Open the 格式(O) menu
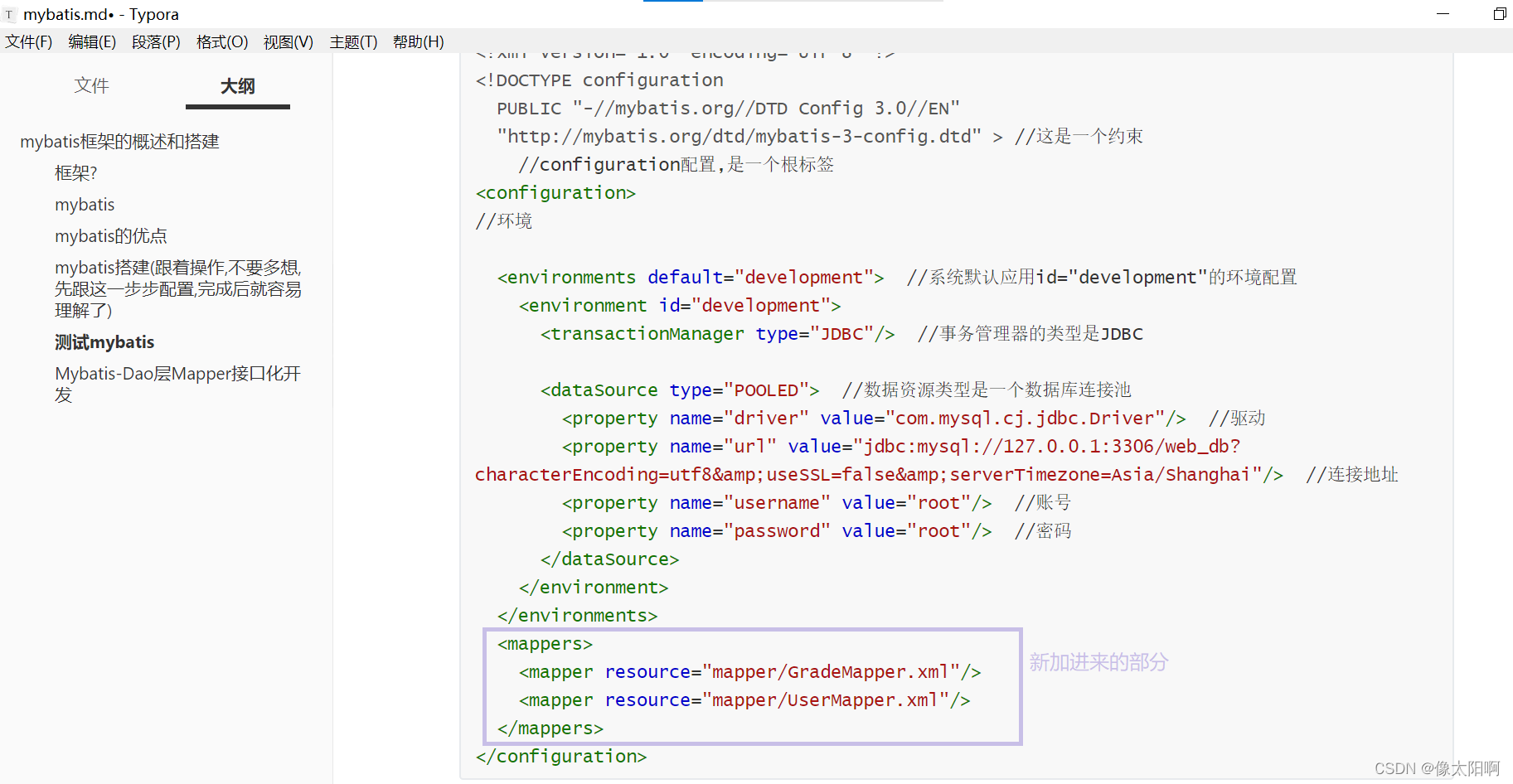Screen dimensions: 1513x784 [222, 42]
